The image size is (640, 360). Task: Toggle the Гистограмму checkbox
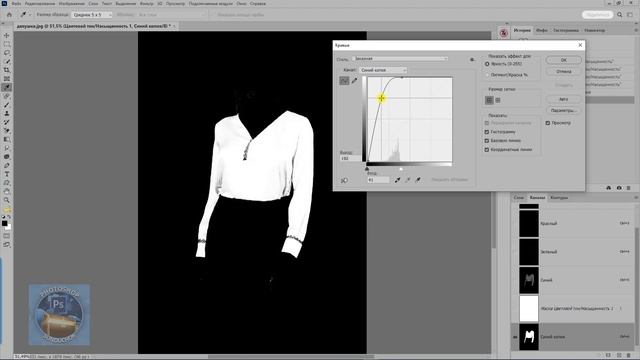coord(487,132)
